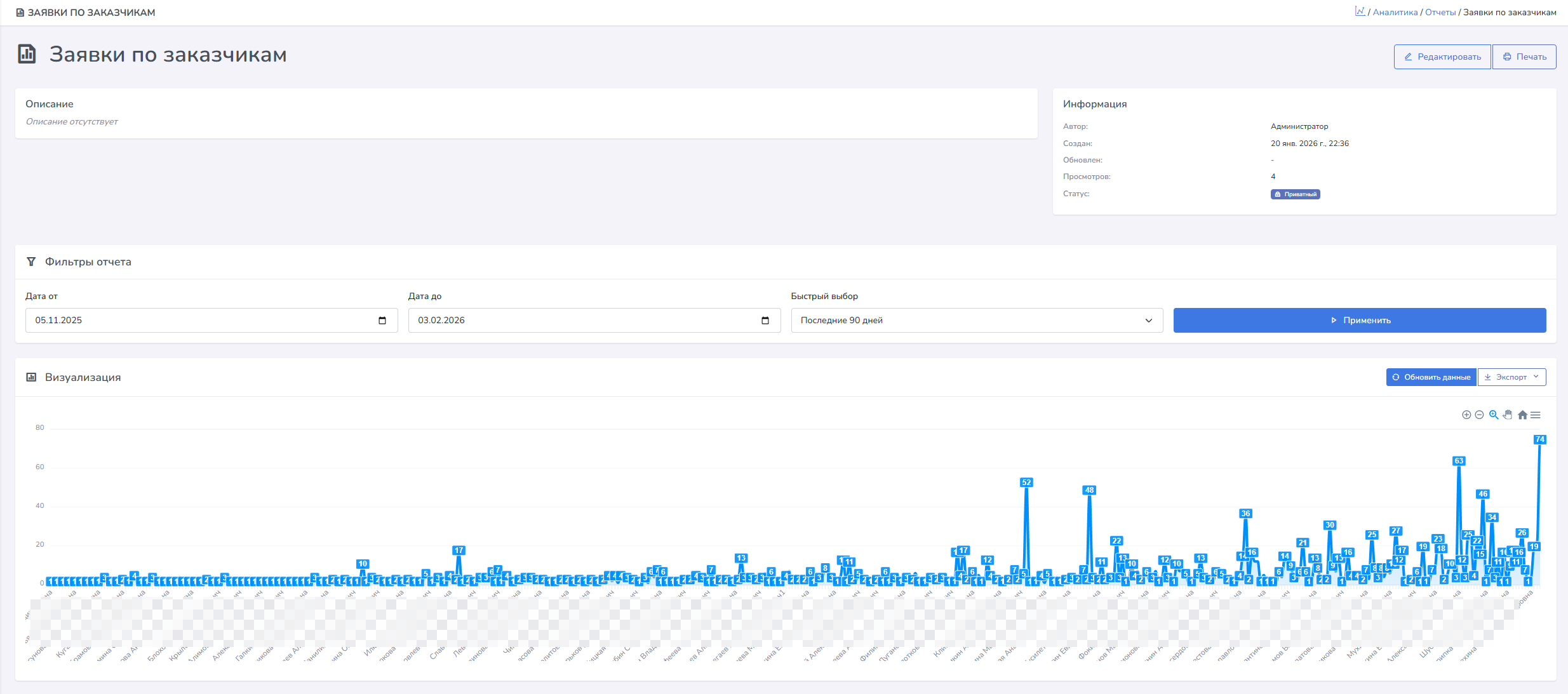Viewport: 1568px width, 694px height.
Task: Apply filters with the Применить button
Action: point(1359,320)
